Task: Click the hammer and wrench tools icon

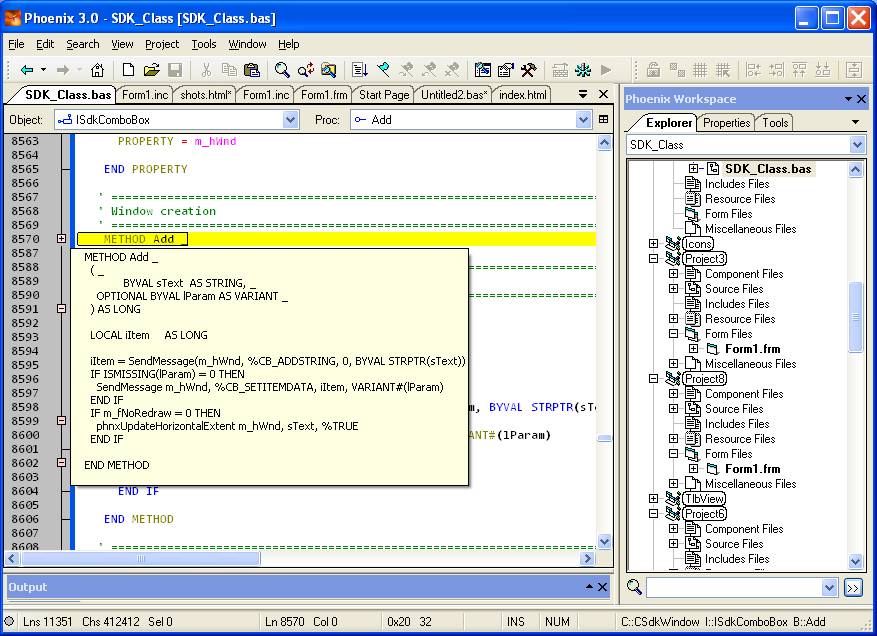Action: point(529,70)
